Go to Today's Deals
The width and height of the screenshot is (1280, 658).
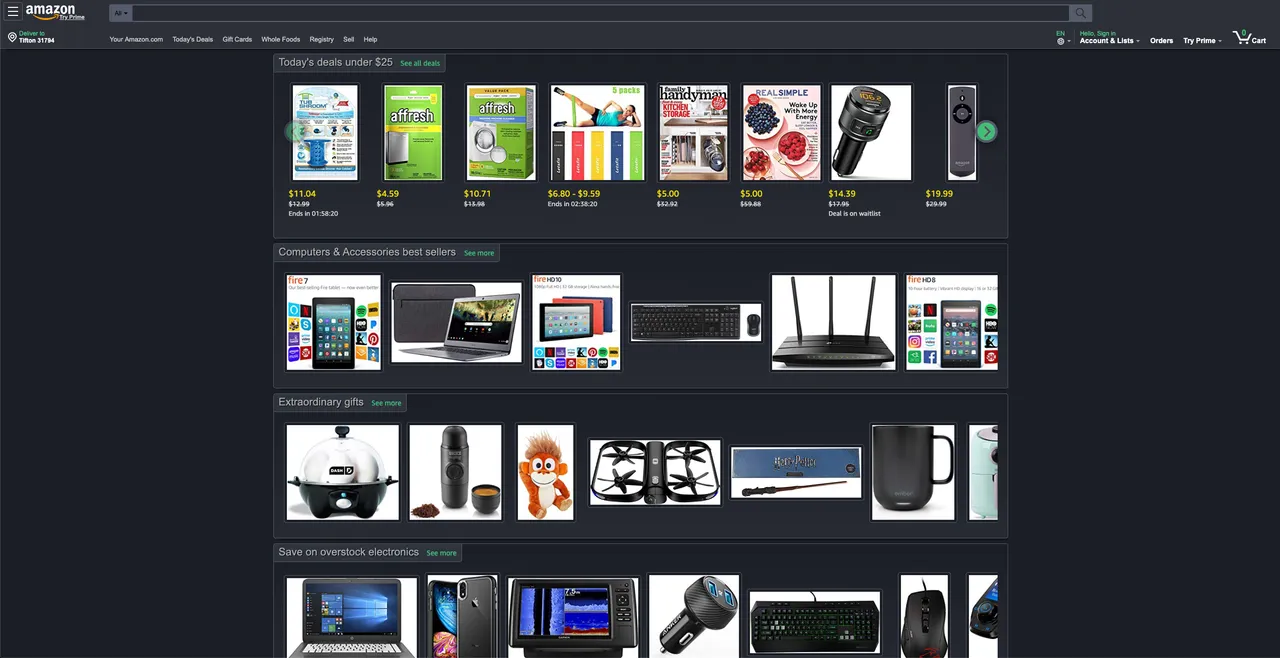pos(192,39)
